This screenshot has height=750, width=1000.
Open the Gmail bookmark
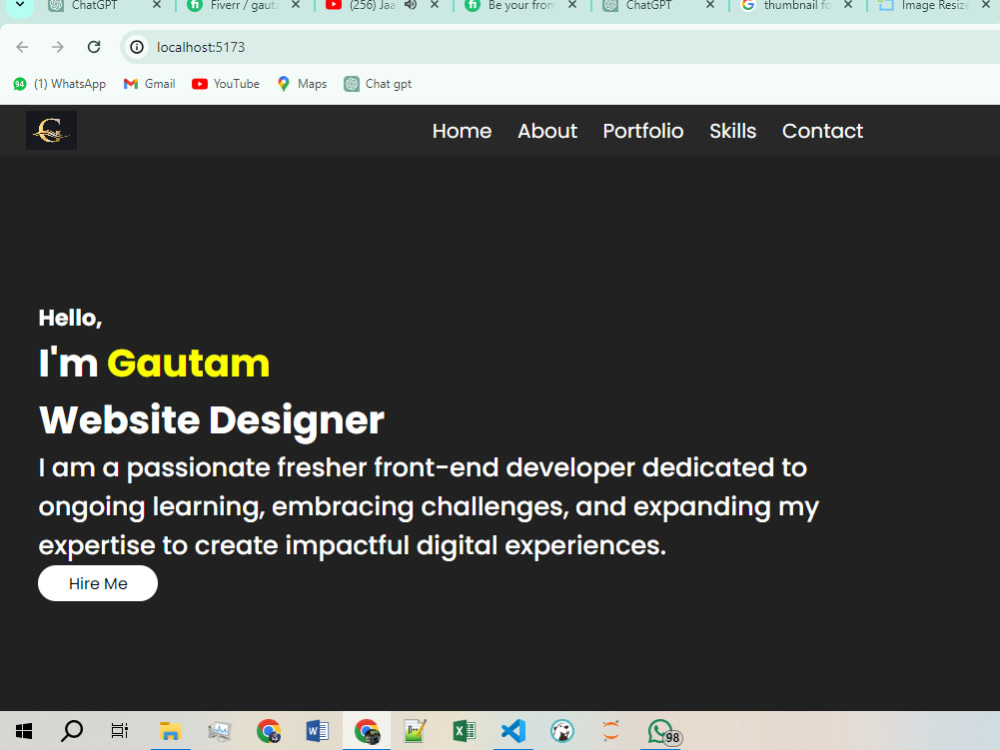click(149, 84)
